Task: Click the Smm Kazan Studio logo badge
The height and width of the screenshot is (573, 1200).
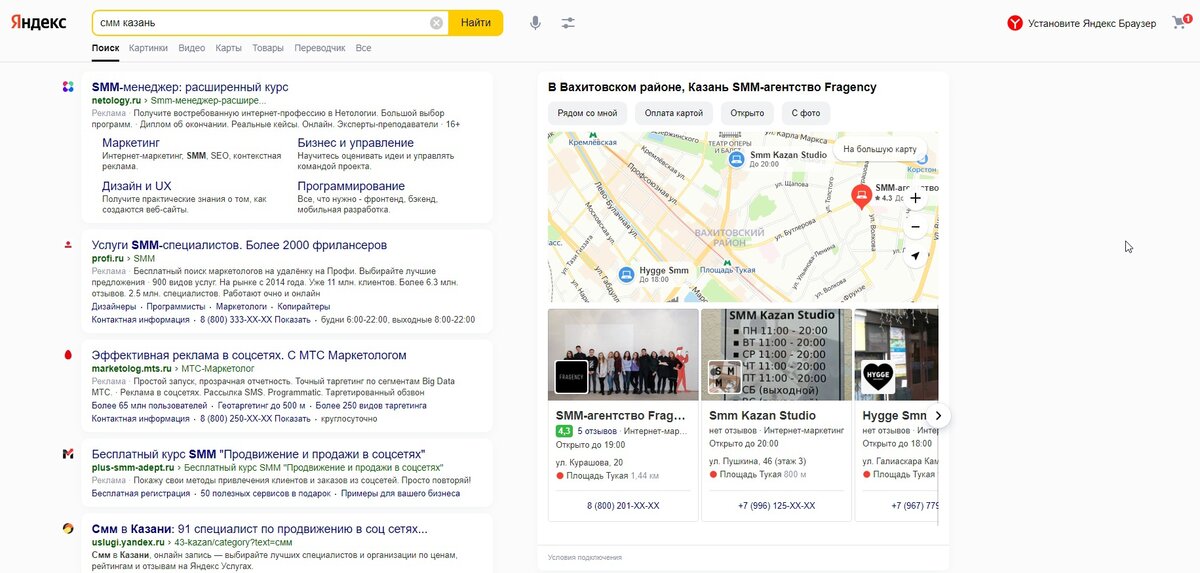Action: click(724, 377)
